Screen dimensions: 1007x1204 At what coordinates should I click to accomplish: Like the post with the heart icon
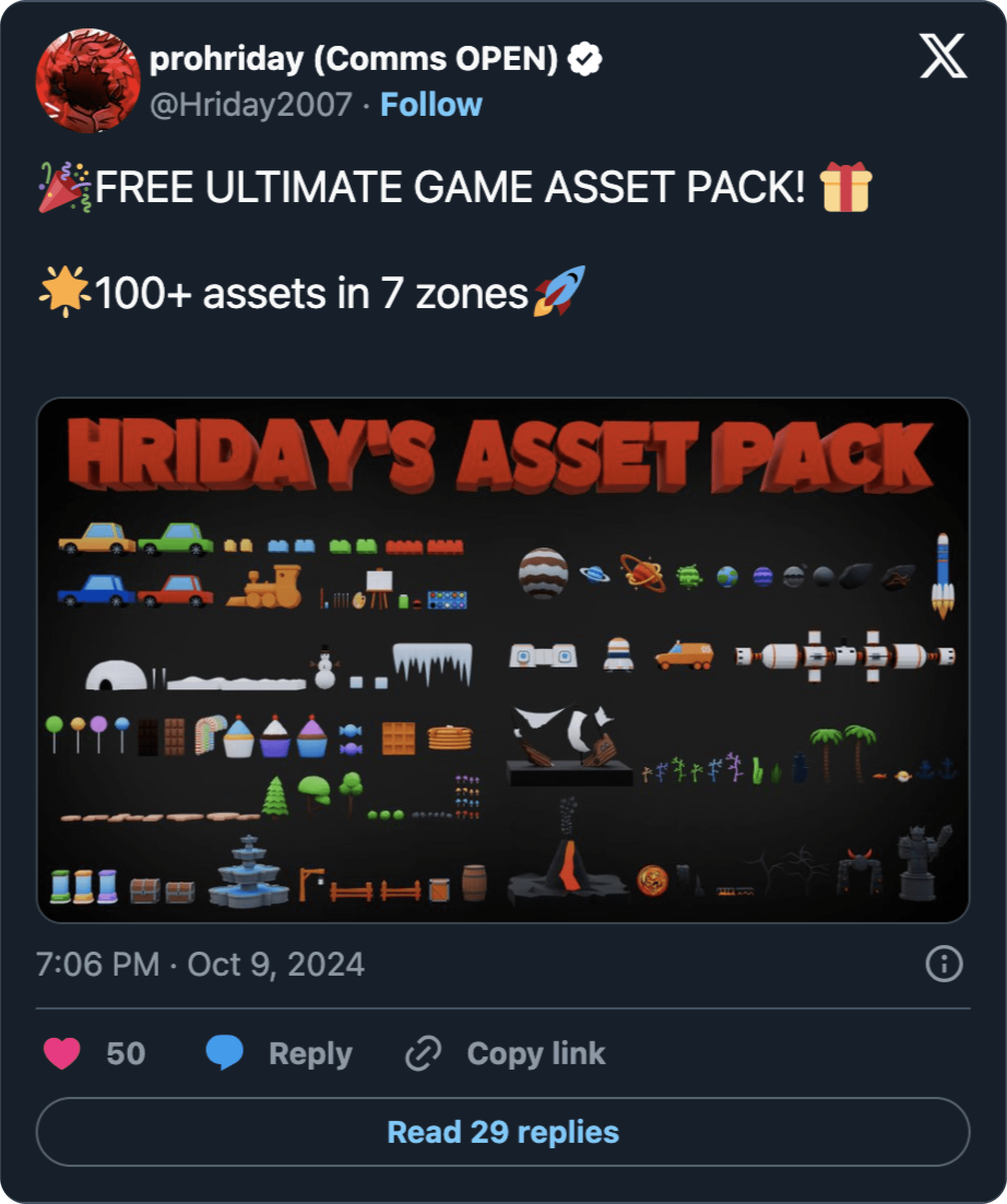pos(62,1053)
